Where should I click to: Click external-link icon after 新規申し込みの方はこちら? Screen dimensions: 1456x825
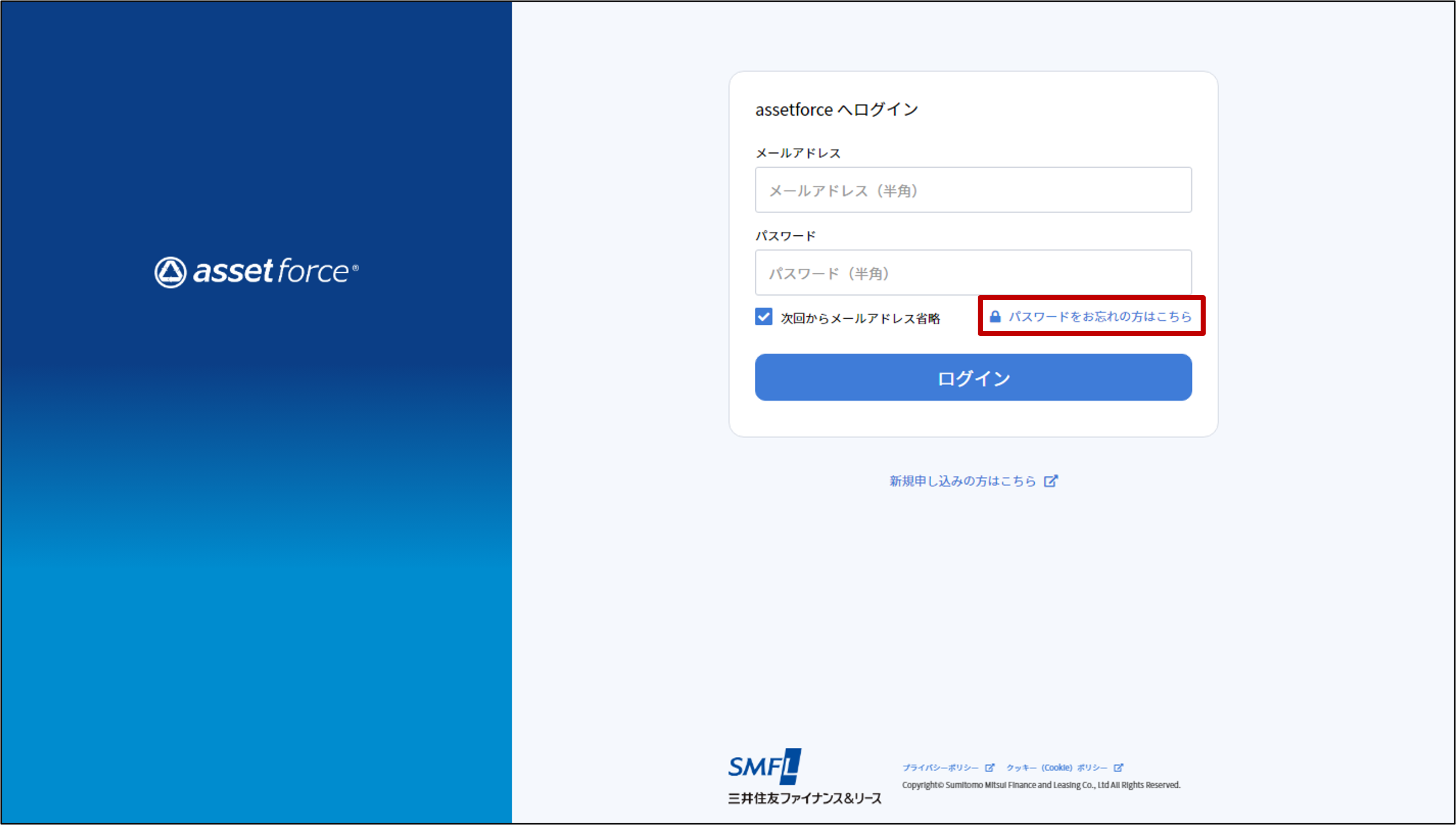tap(1050, 481)
